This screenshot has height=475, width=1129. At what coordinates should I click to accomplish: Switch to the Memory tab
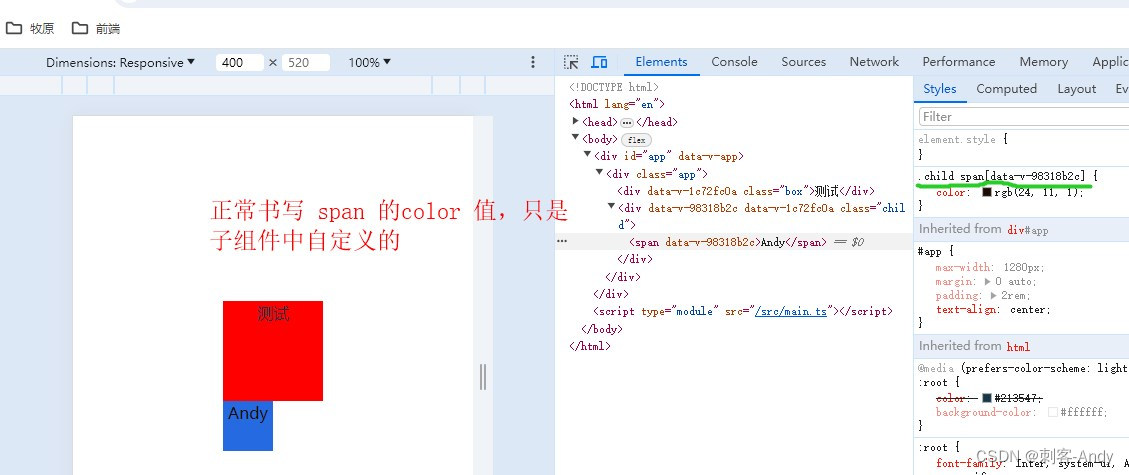coord(1043,62)
